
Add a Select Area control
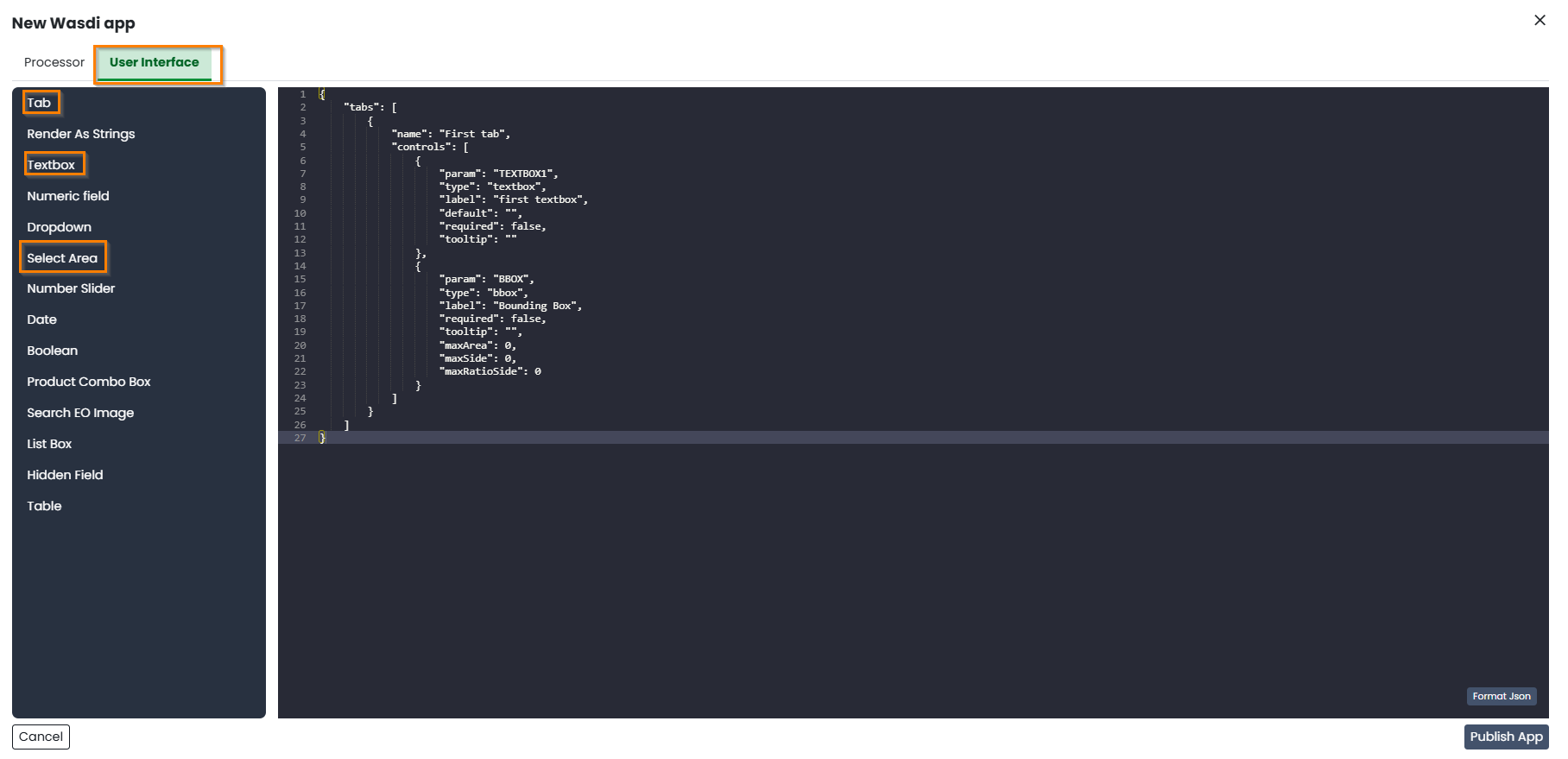point(62,258)
